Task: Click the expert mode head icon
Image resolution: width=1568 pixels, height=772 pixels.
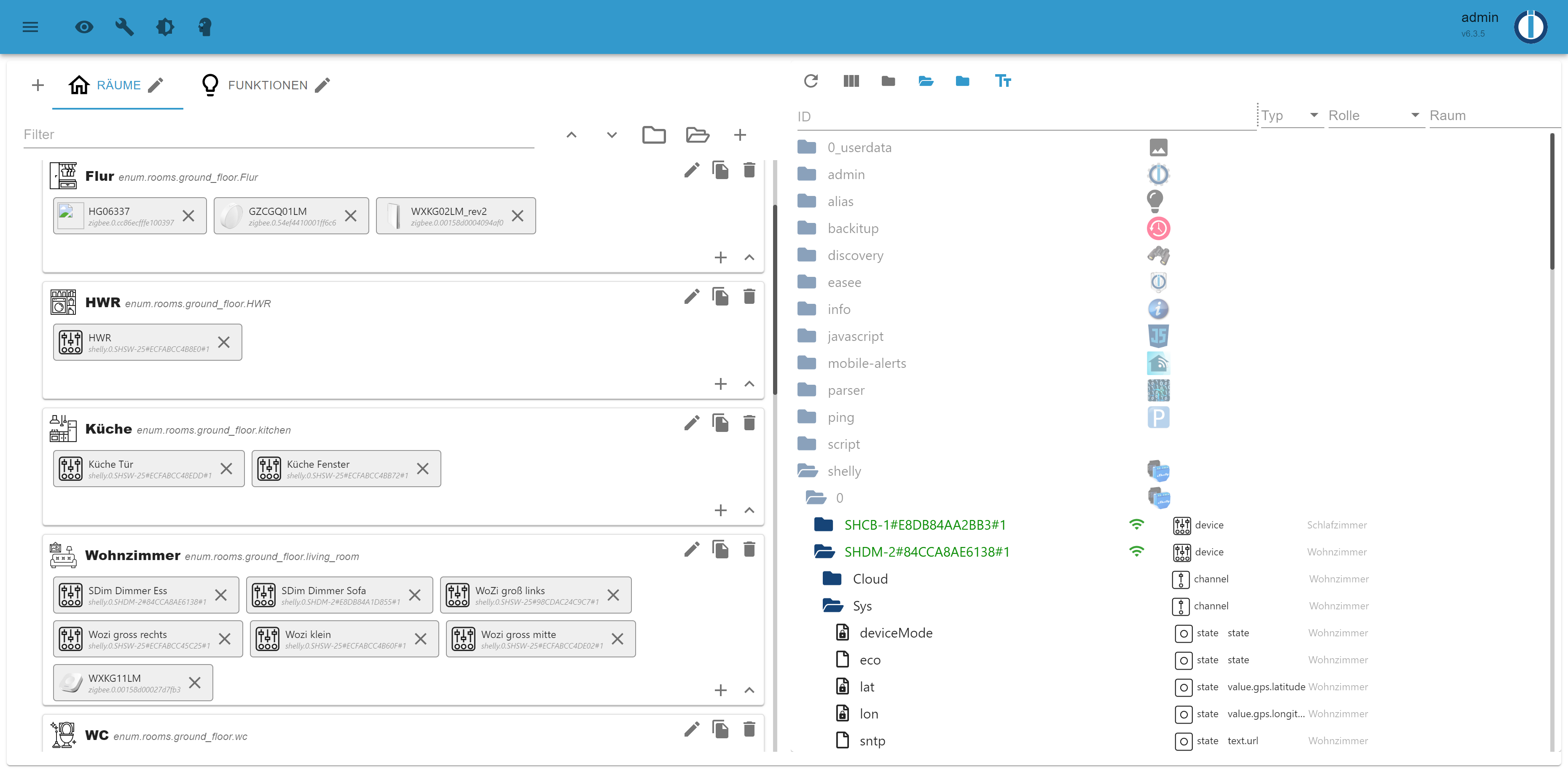Action: [x=204, y=27]
